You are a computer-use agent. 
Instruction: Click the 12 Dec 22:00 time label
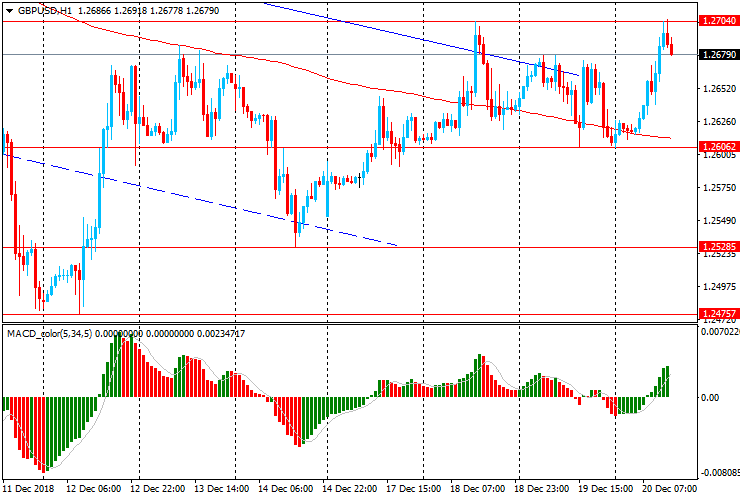[x=158, y=489]
